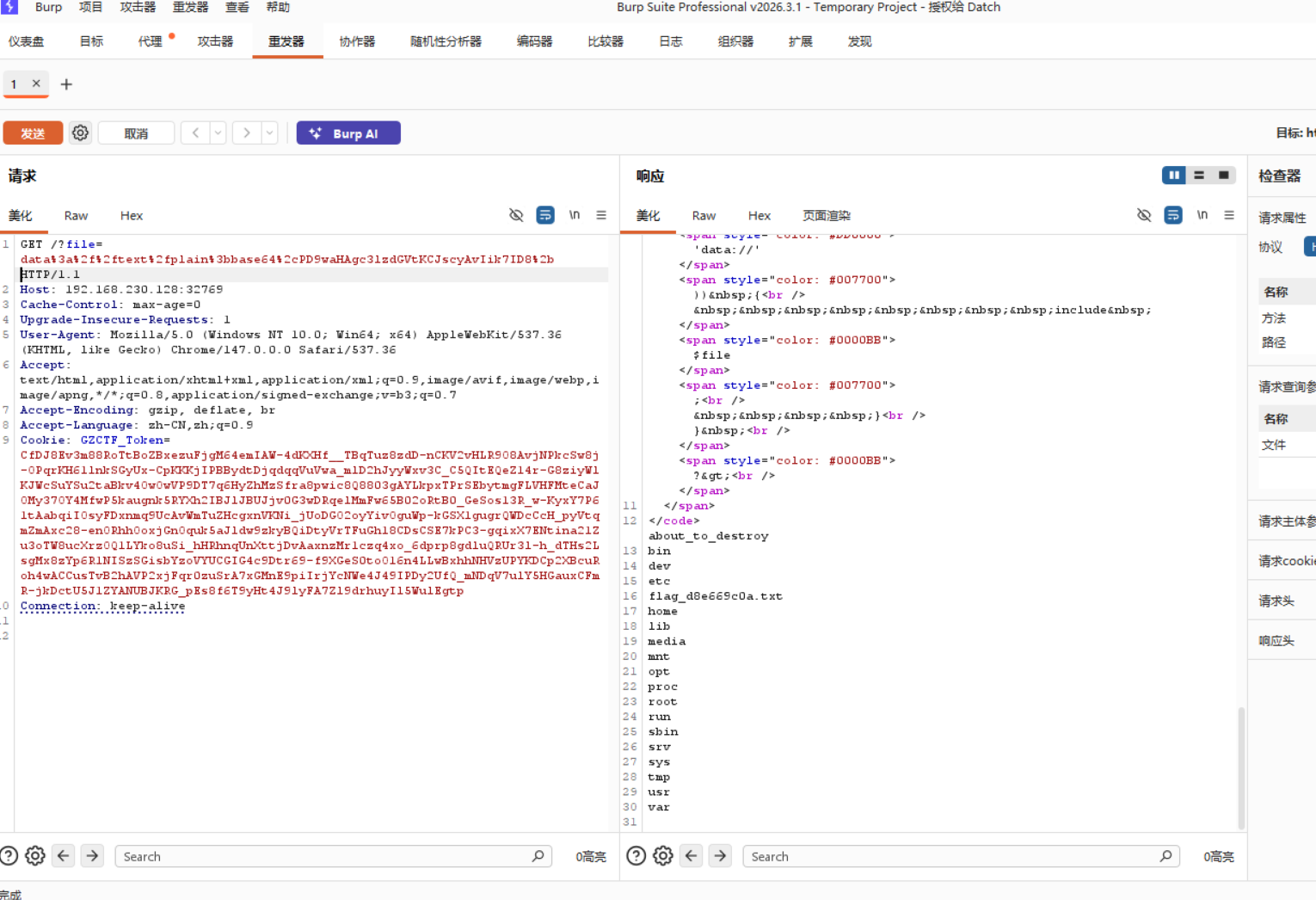The height and width of the screenshot is (900, 1316).
Task: Click the request search magnifier icon
Action: coord(538,856)
